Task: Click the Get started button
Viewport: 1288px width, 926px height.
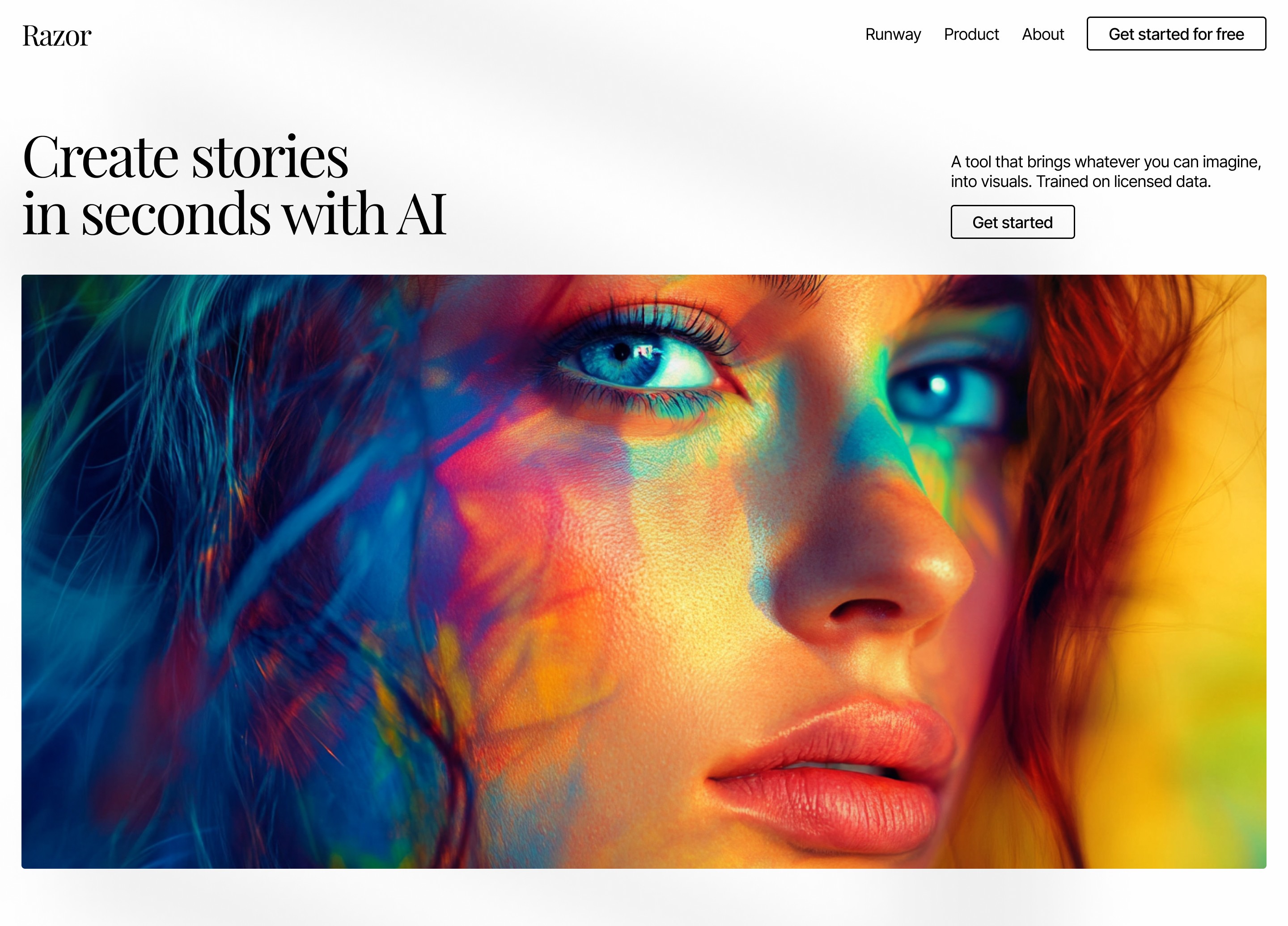Action: 1013,222
